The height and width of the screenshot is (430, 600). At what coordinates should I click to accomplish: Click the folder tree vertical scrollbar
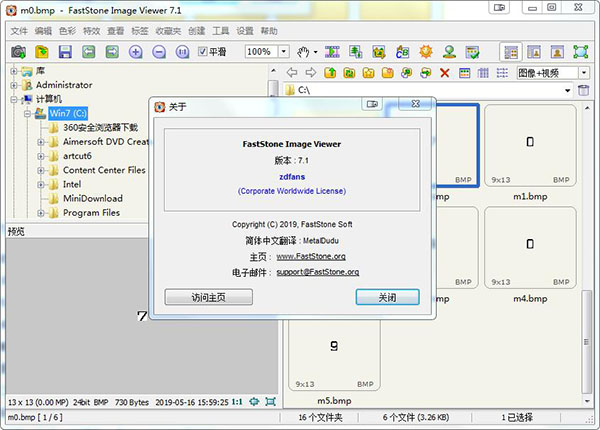pyautogui.click(x=273, y=88)
